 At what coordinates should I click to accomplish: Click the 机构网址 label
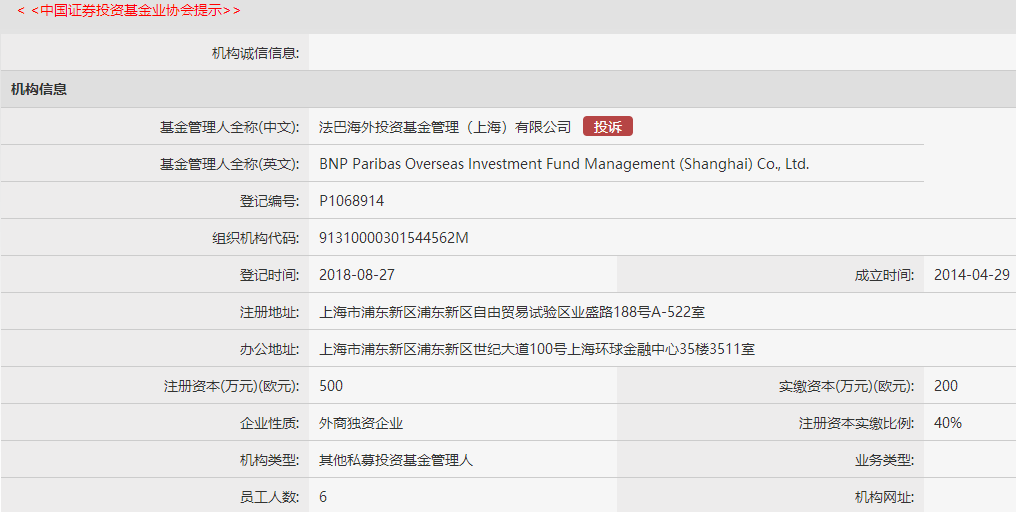click(884, 497)
